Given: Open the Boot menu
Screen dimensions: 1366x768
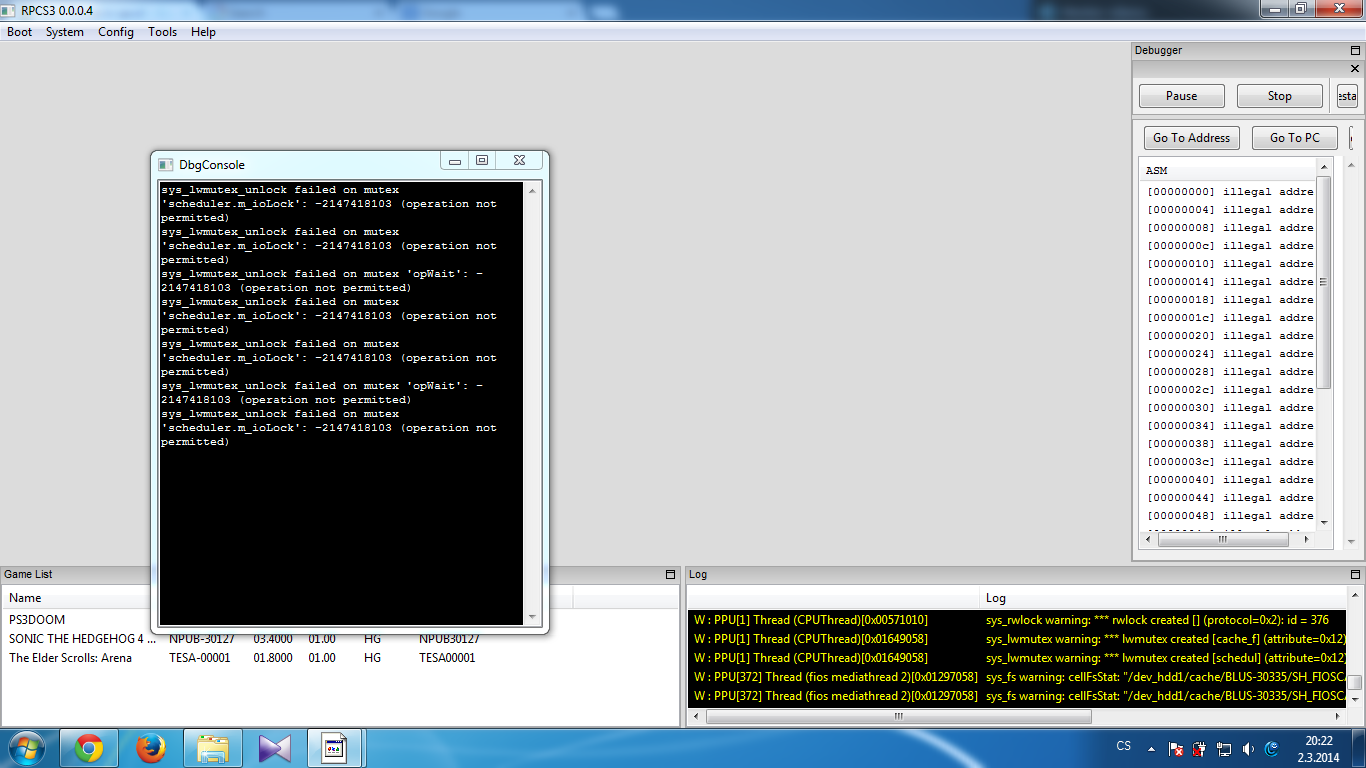Looking at the screenshot, I should [20, 32].
